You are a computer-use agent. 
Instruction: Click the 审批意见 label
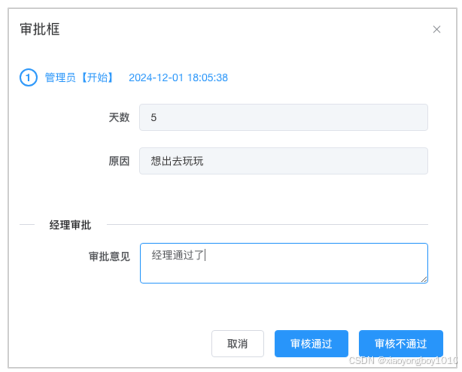click(109, 256)
